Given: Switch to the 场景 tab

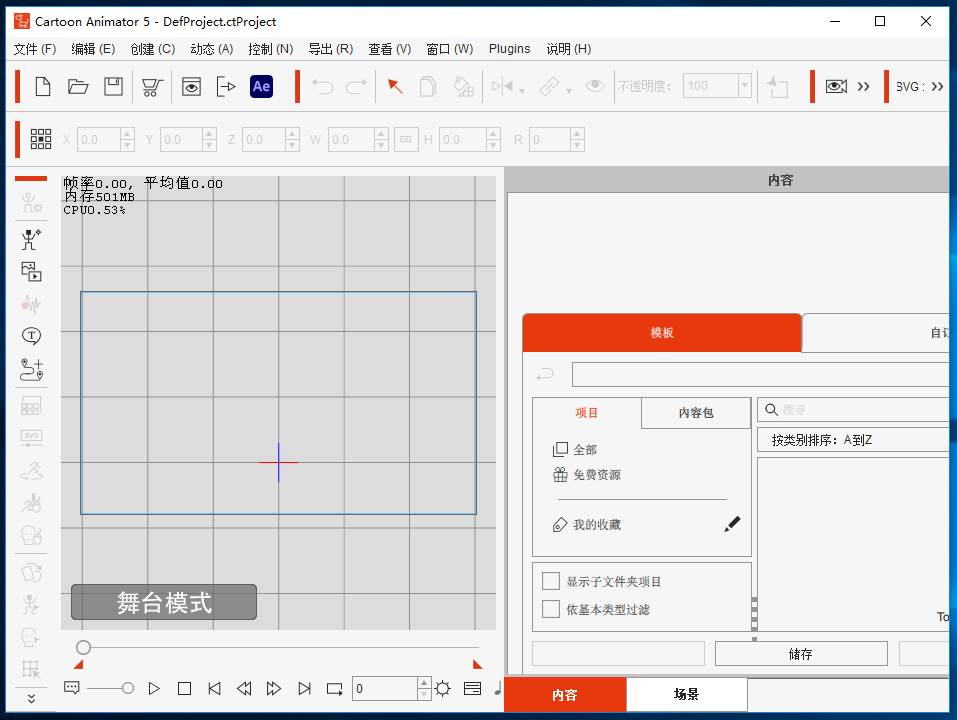Looking at the screenshot, I should pos(686,694).
